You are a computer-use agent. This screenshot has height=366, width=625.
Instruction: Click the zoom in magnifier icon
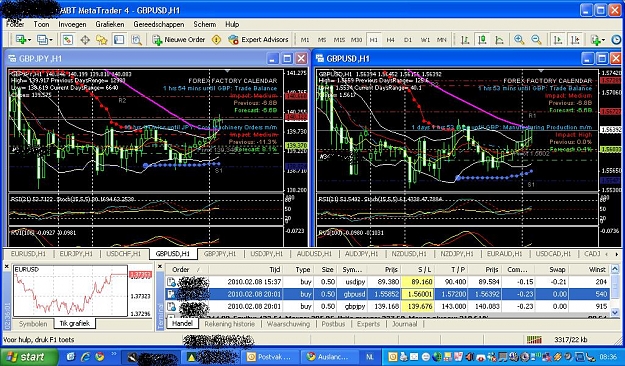(519, 39)
